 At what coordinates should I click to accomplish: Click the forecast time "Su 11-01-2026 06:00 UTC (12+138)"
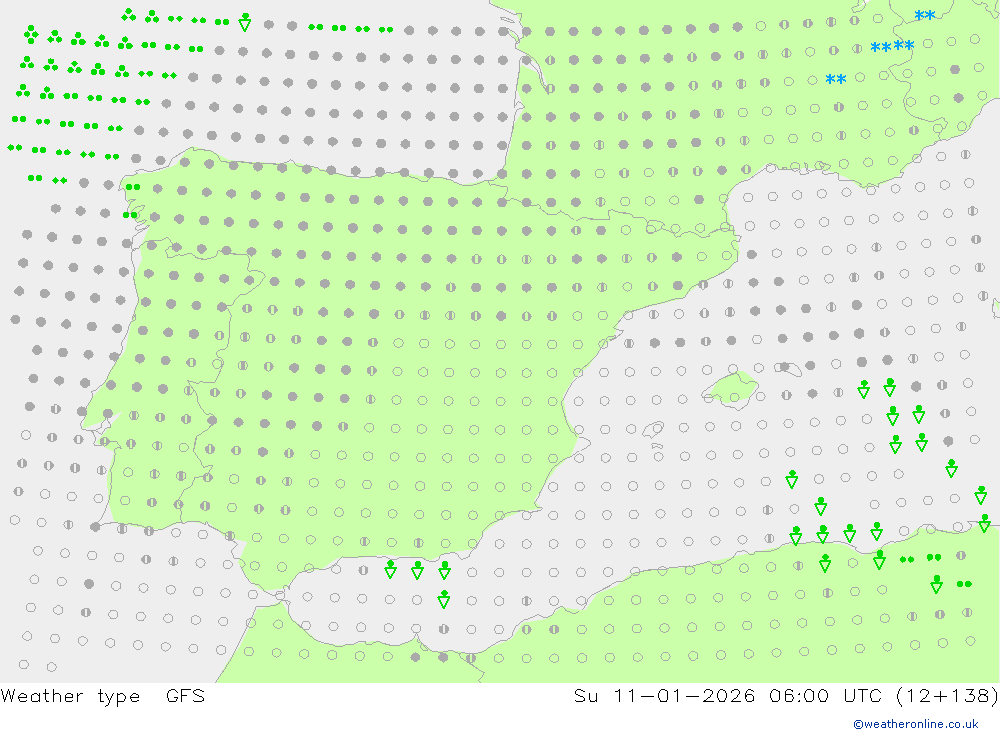pos(786,696)
